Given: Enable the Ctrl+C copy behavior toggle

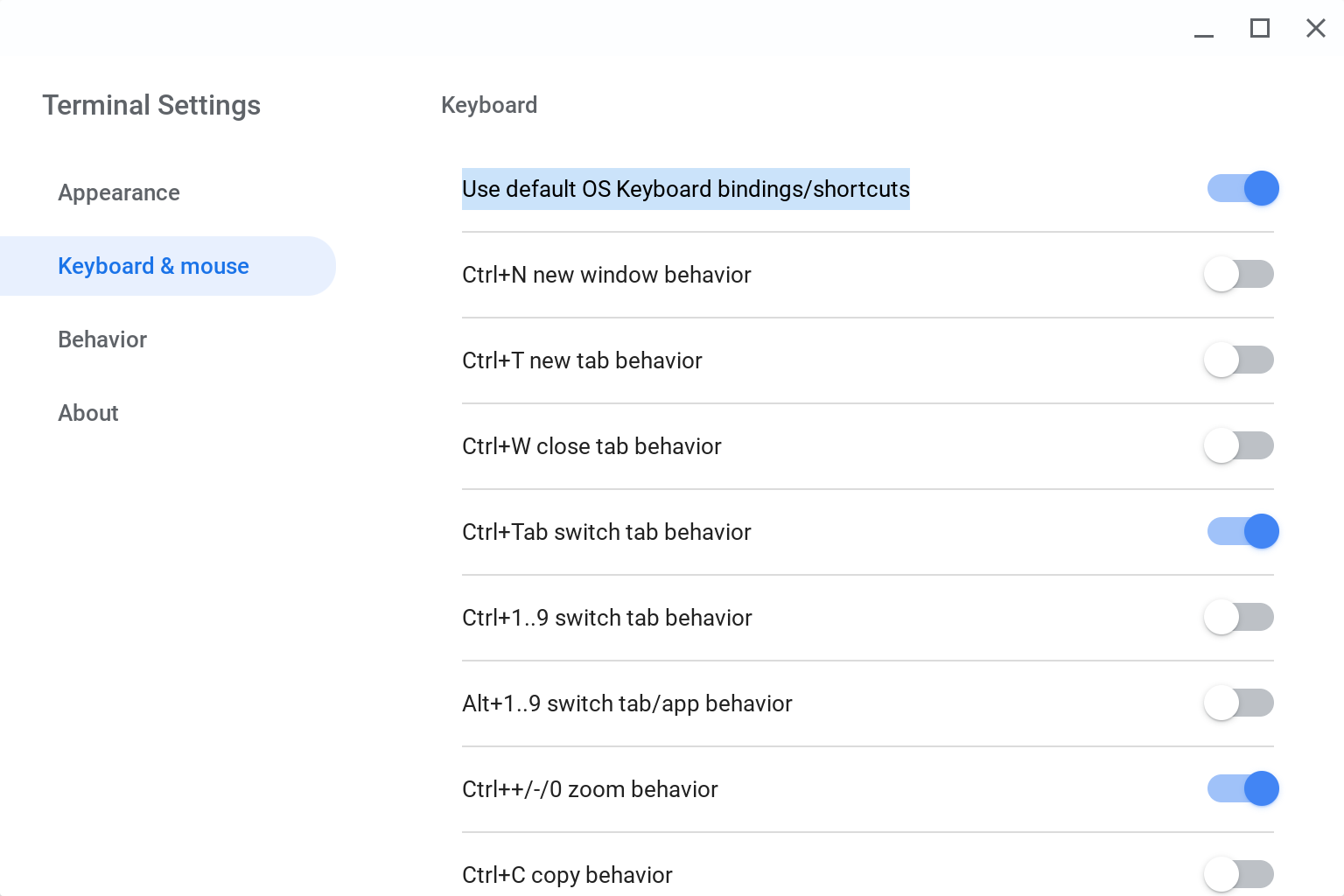Looking at the screenshot, I should pyautogui.click(x=1238, y=874).
